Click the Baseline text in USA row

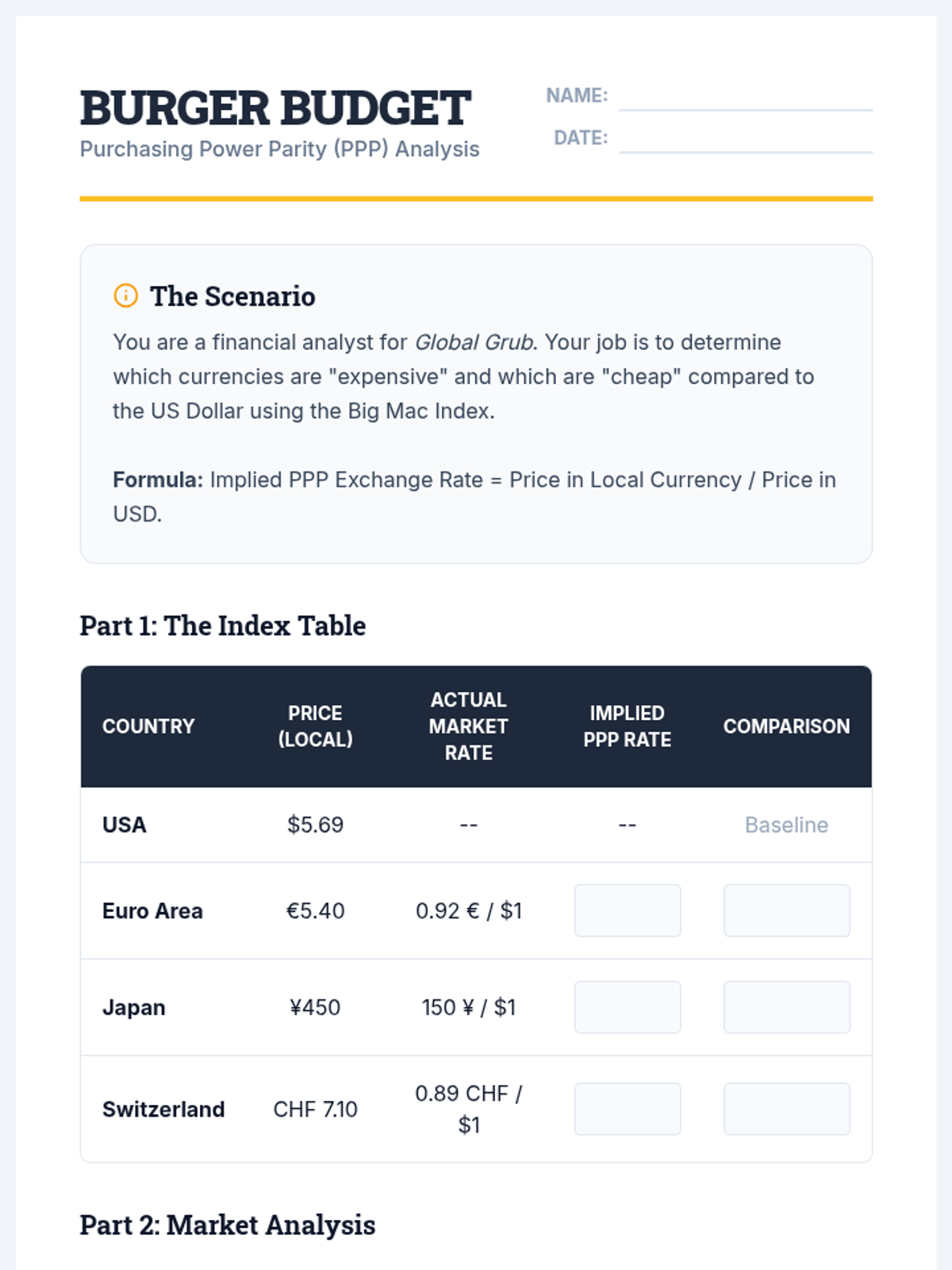(x=786, y=825)
